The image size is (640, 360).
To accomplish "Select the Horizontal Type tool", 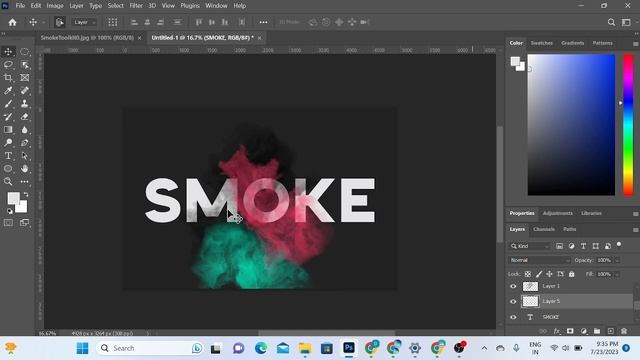I will tap(8, 156).
